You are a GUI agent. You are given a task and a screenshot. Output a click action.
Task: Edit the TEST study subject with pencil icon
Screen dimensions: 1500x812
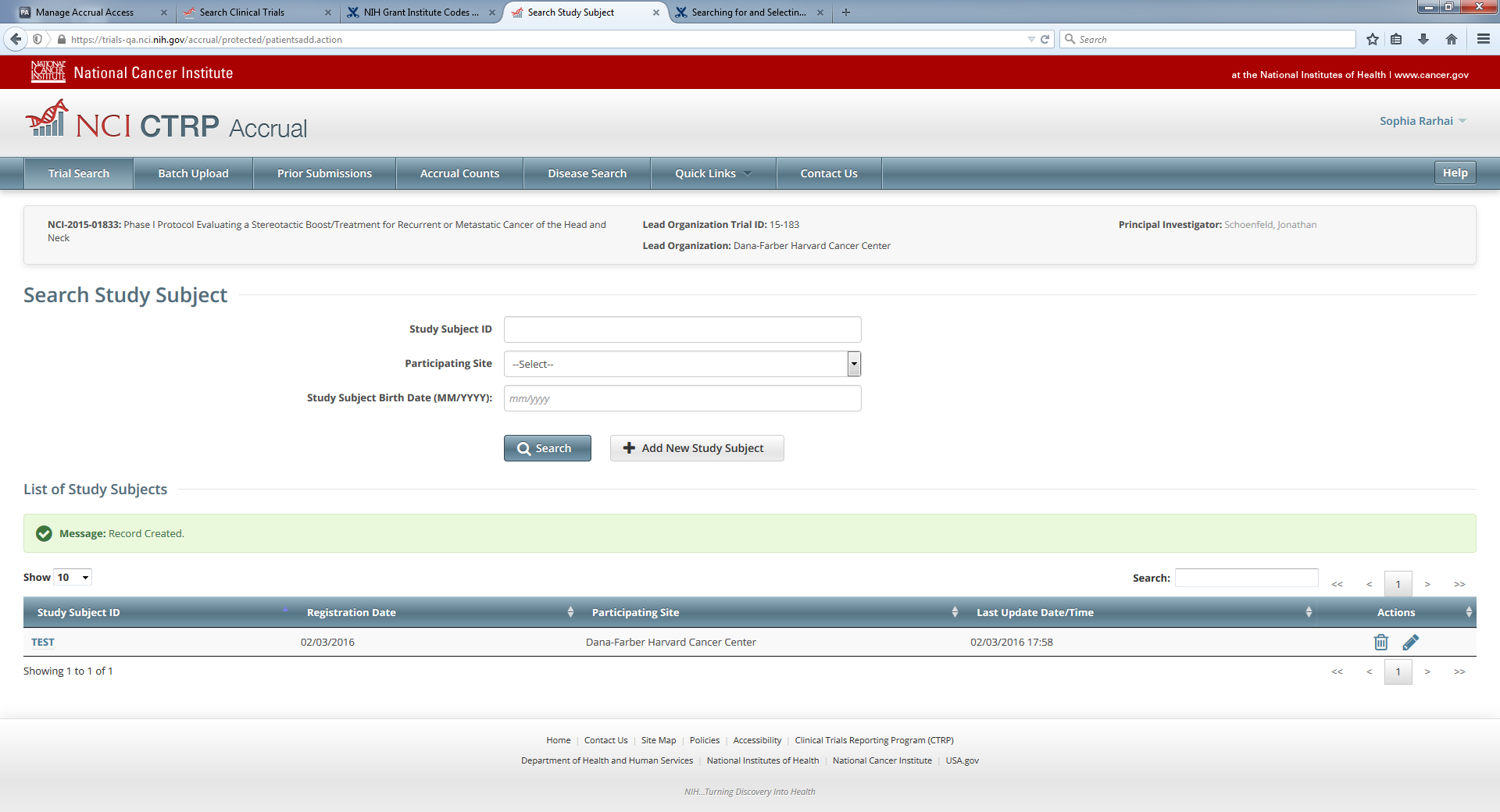pos(1410,642)
